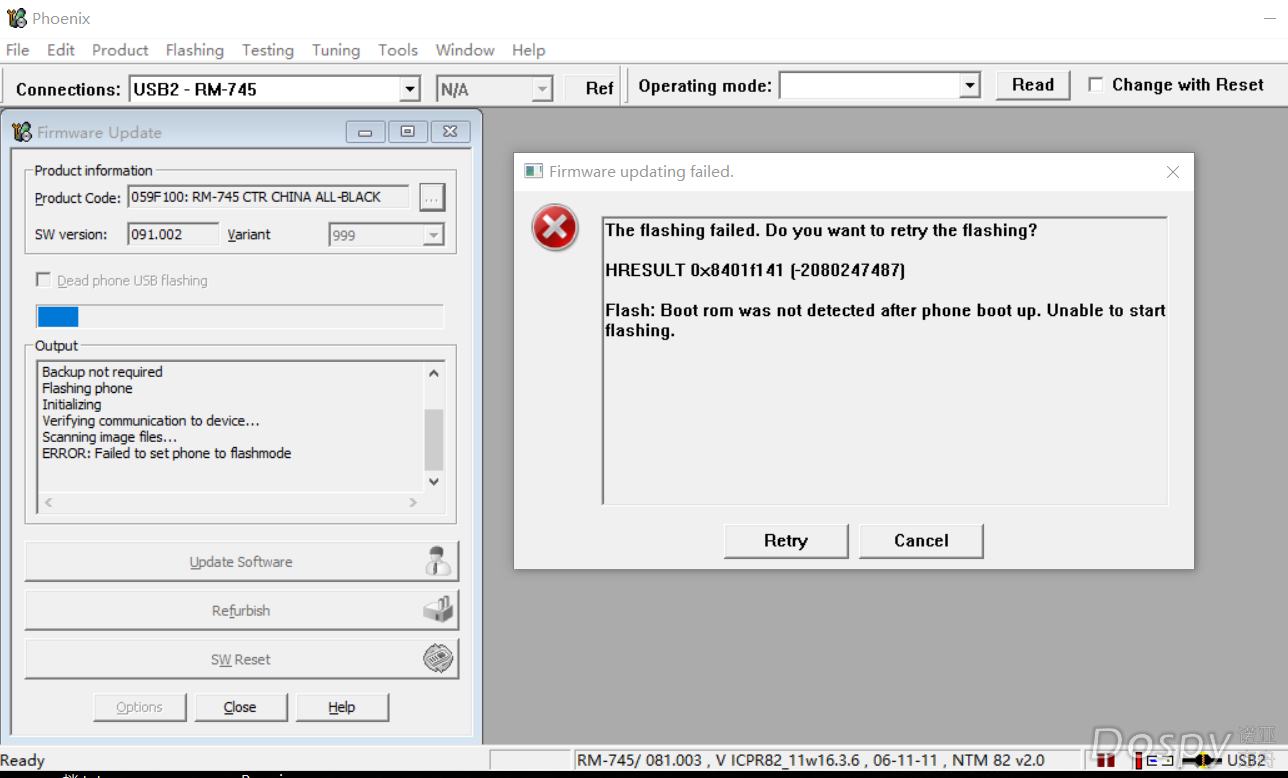Click the Firmware Update window title icon
The width and height of the screenshot is (1288, 778).
click(22, 132)
